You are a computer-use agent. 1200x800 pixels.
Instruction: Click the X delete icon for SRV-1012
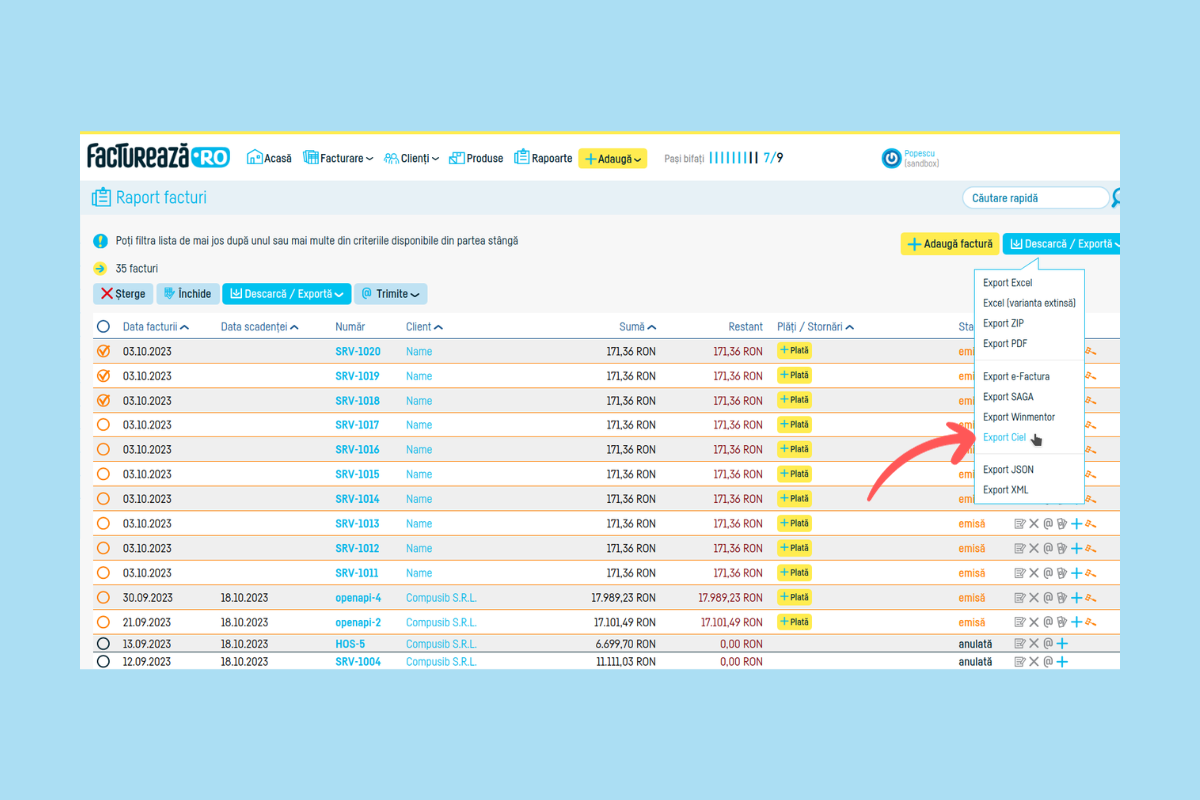[1034, 548]
